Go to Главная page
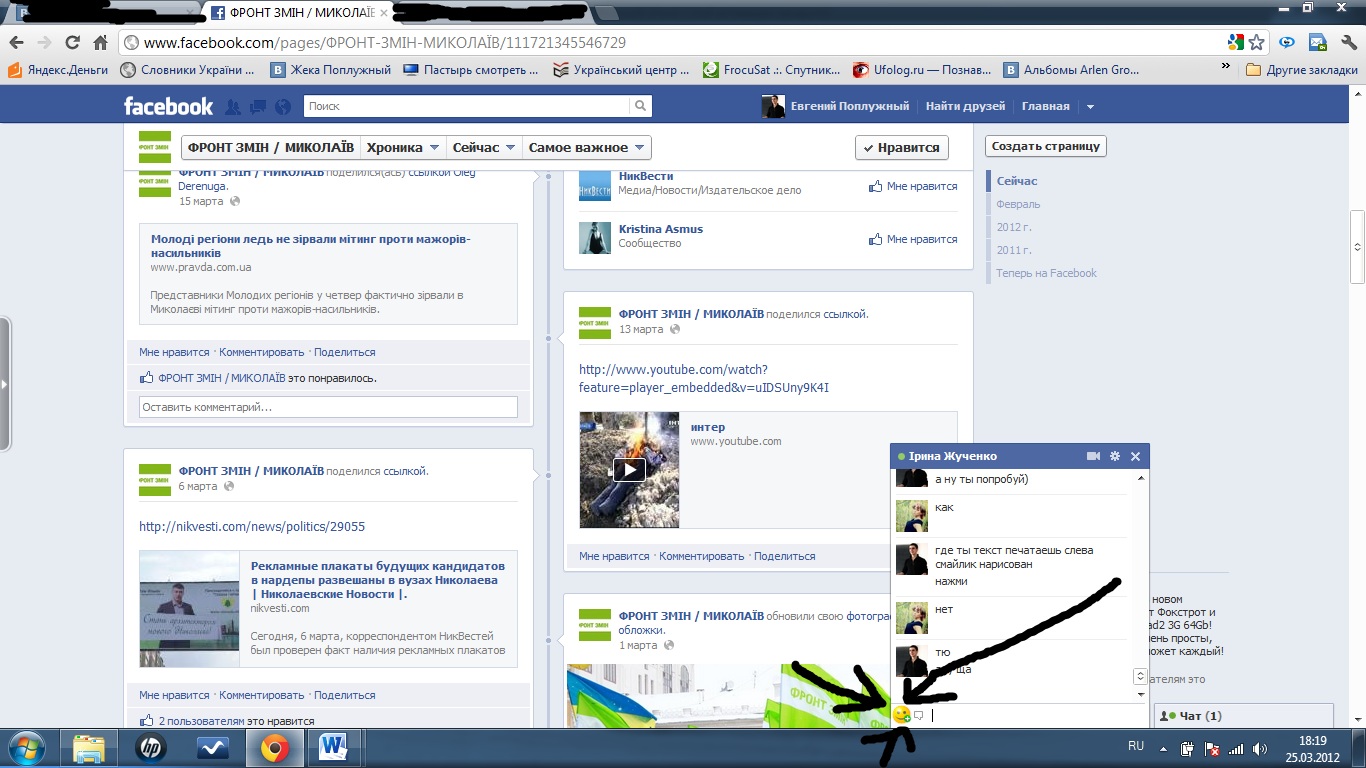The image size is (1366, 768). tap(1045, 106)
